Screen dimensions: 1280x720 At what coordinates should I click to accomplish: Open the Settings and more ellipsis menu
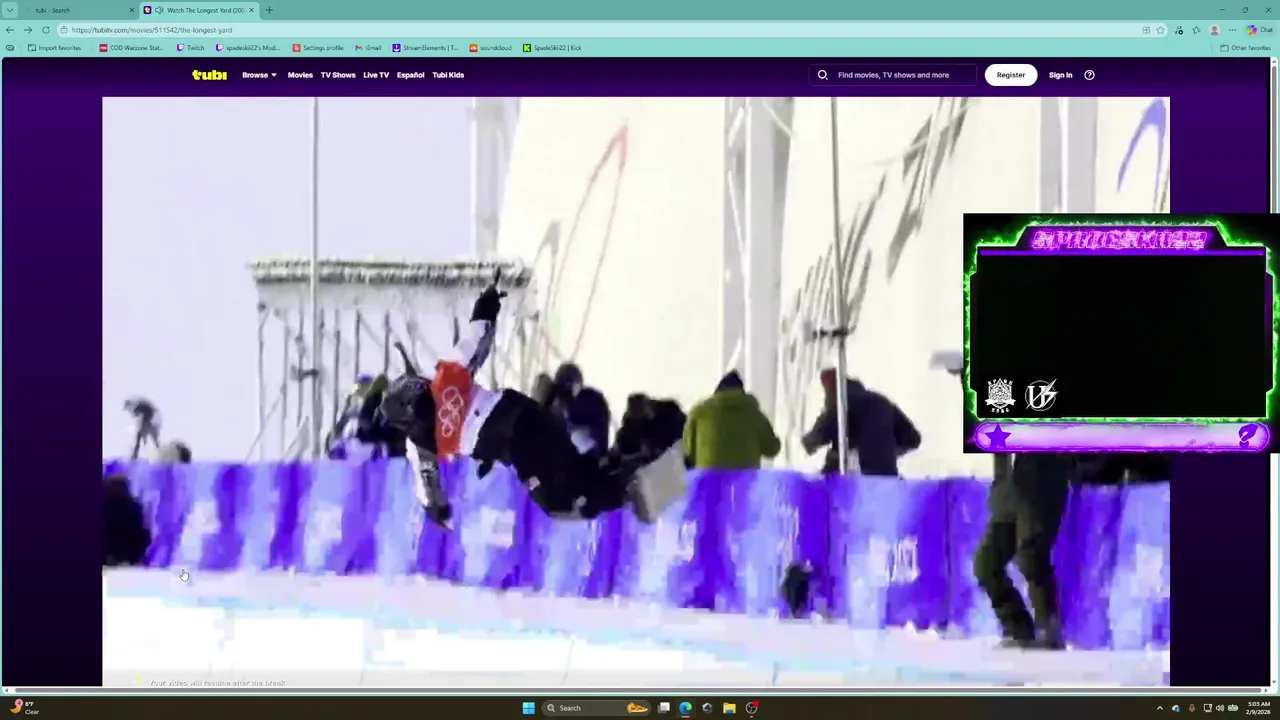tap(1232, 30)
